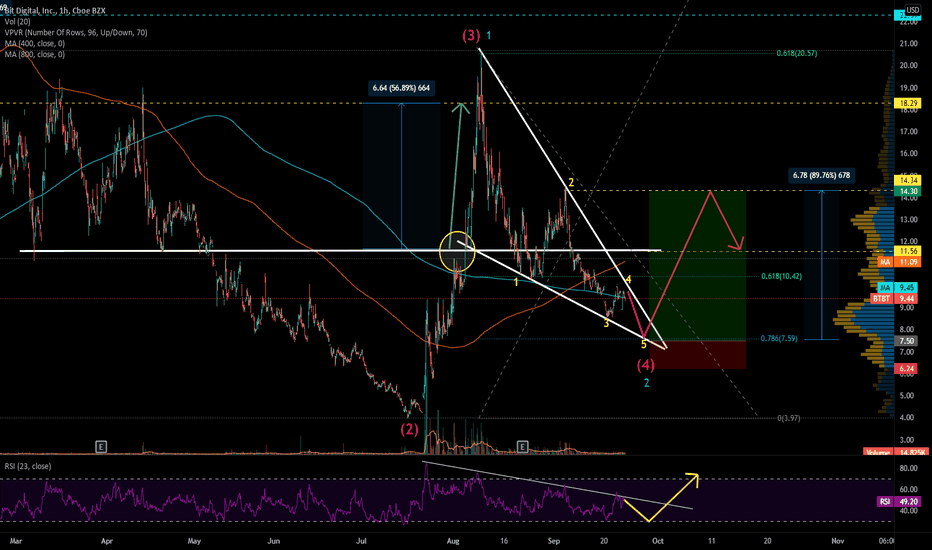
Task: Select the 6.64 (56.89%) measurement label
Action: pos(401,88)
